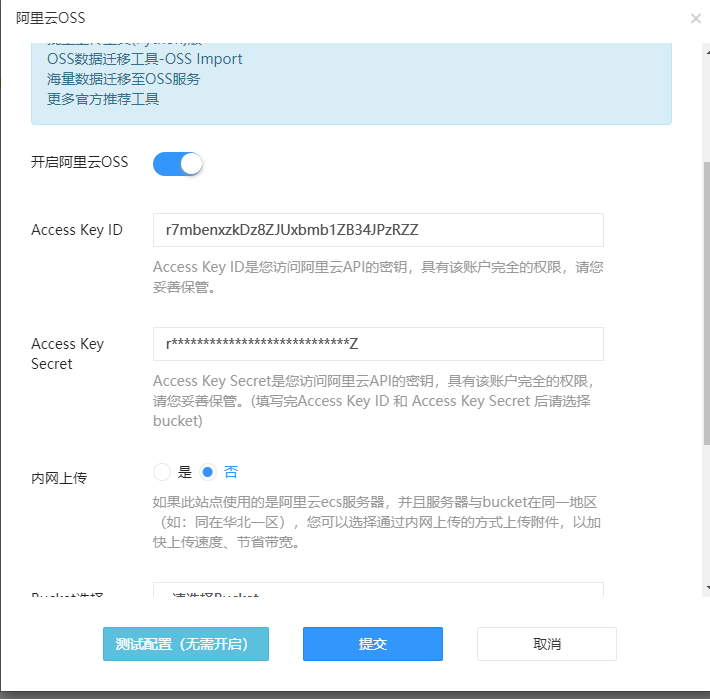Click the 阿里云OSS dialog title

tap(50, 18)
